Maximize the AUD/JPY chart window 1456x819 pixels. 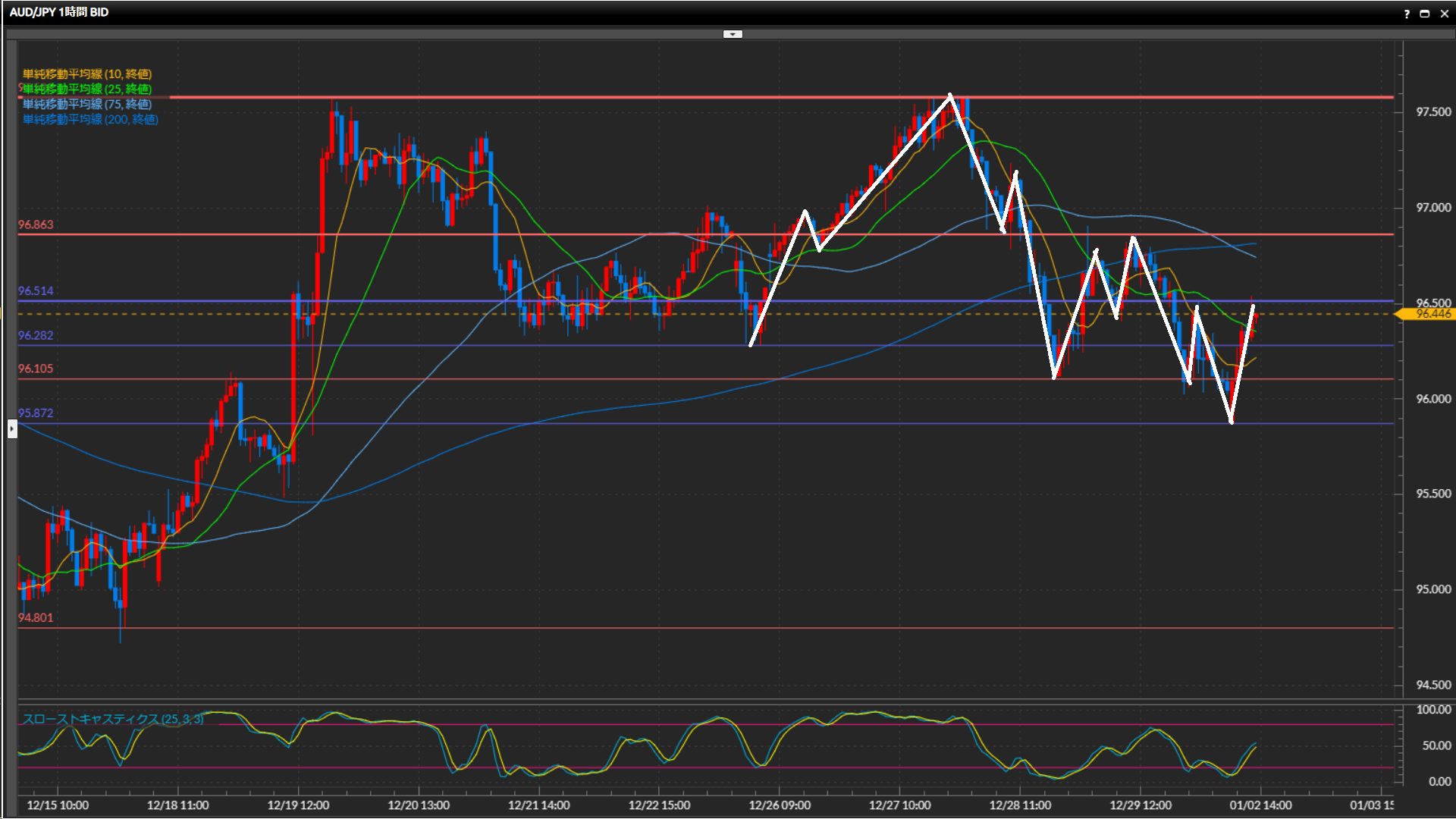point(1425,14)
